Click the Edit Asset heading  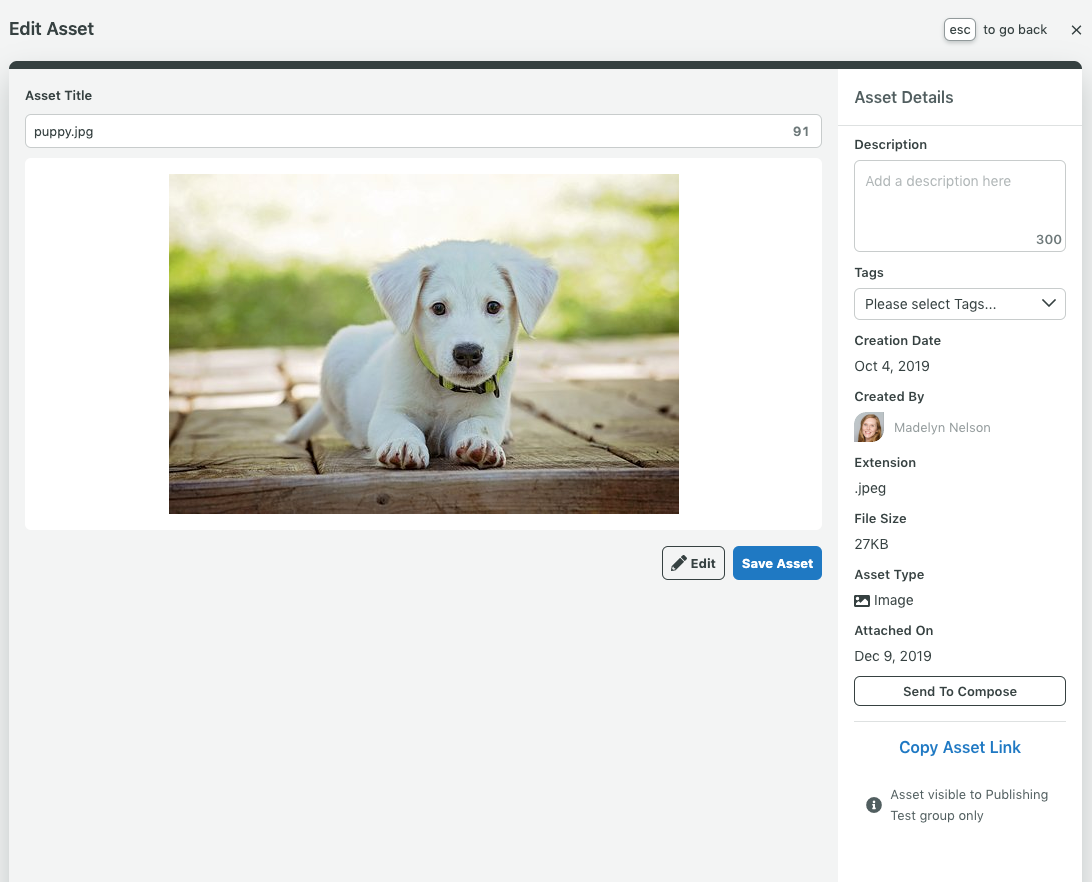(x=52, y=29)
